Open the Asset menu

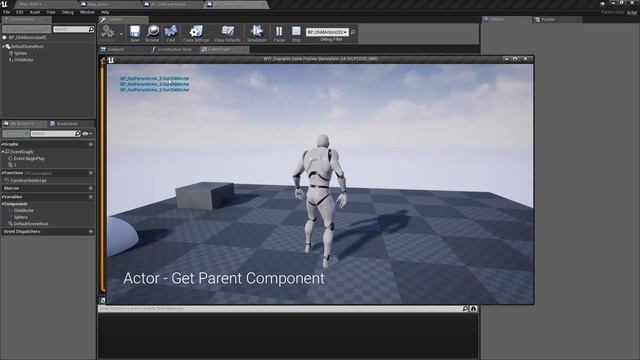tap(35, 12)
